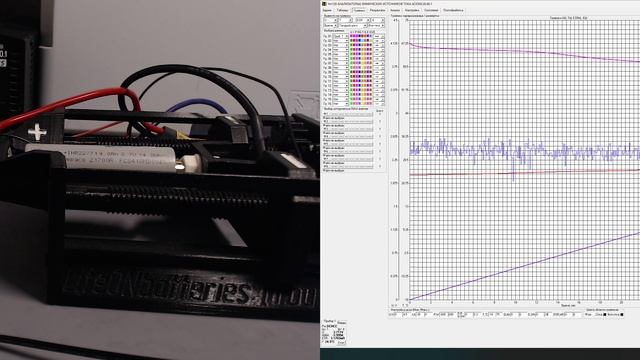Tick the checkbox right of slot №4

tap(380, 136)
